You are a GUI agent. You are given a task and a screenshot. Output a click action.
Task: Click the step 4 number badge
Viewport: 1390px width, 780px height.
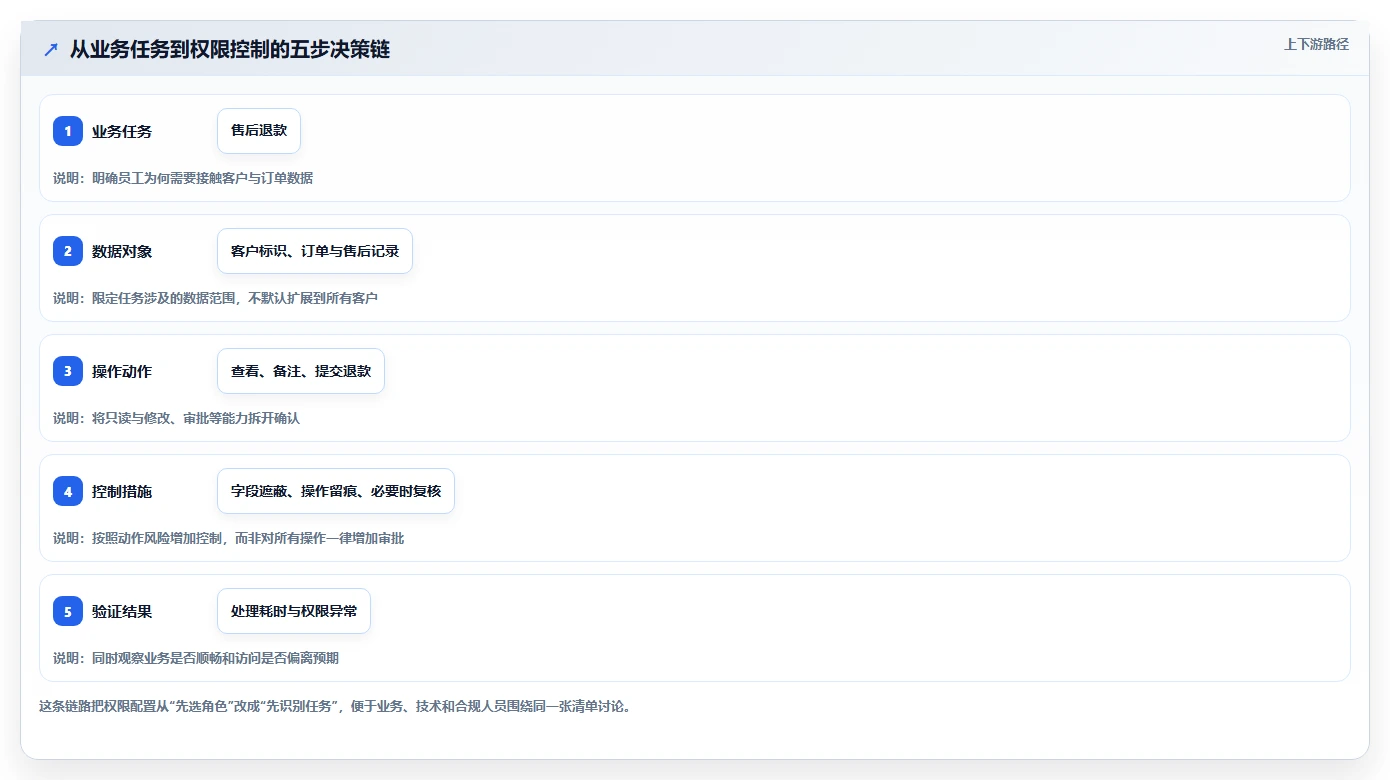(68, 491)
